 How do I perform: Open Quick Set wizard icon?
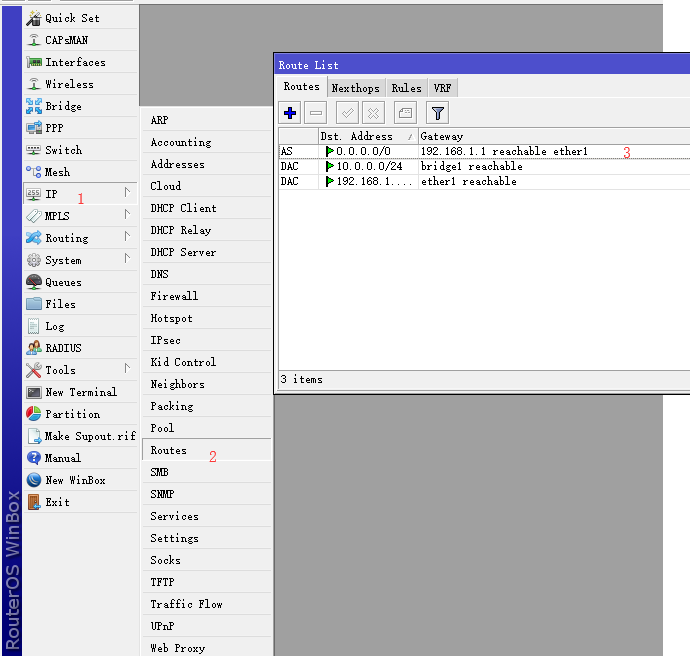(x=34, y=18)
